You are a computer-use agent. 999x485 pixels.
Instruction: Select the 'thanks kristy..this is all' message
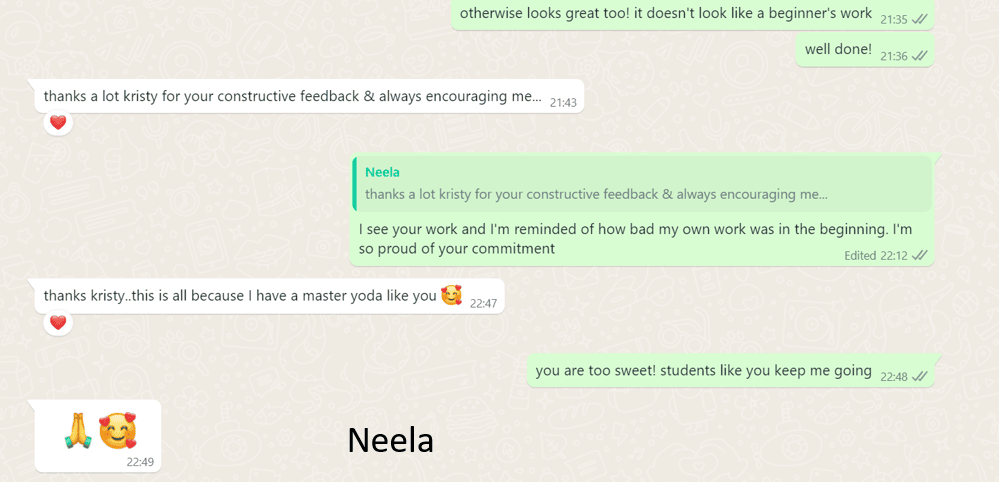(x=270, y=296)
